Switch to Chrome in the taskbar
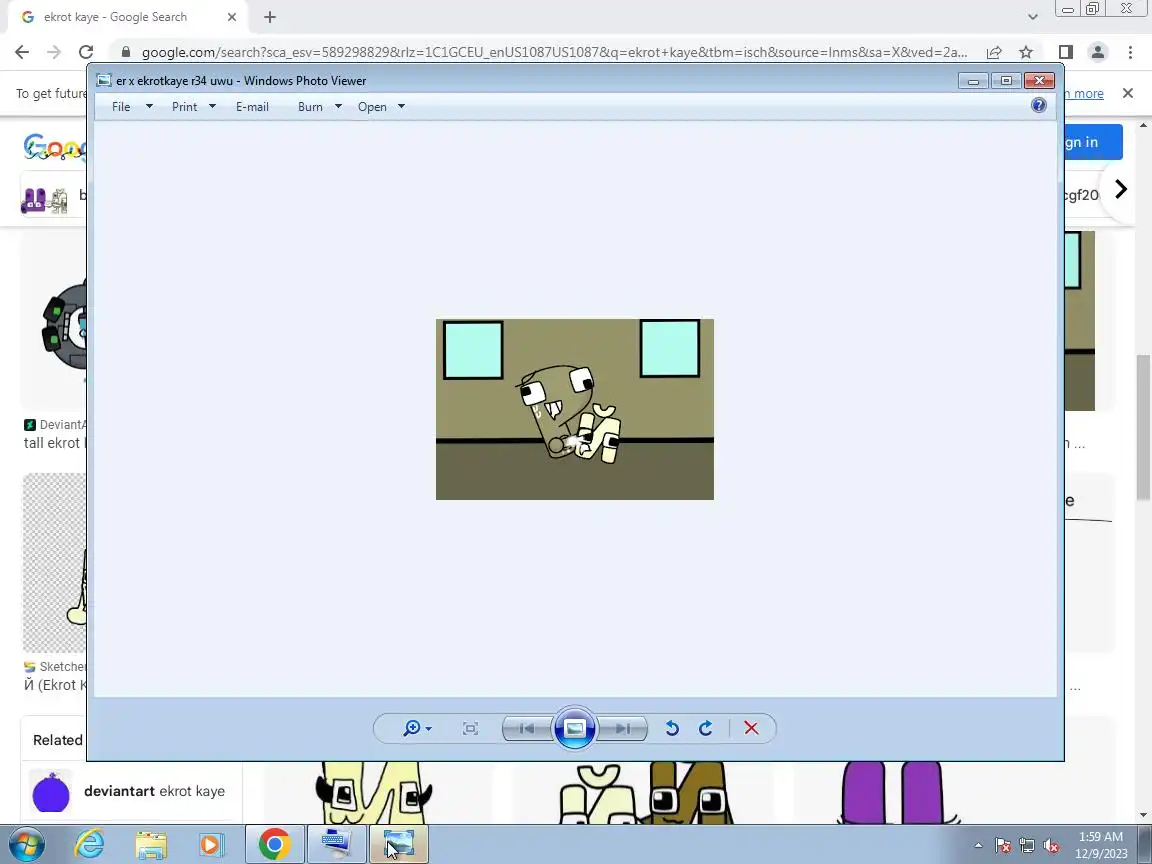Viewport: 1152px width, 864px height. pyautogui.click(x=274, y=844)
